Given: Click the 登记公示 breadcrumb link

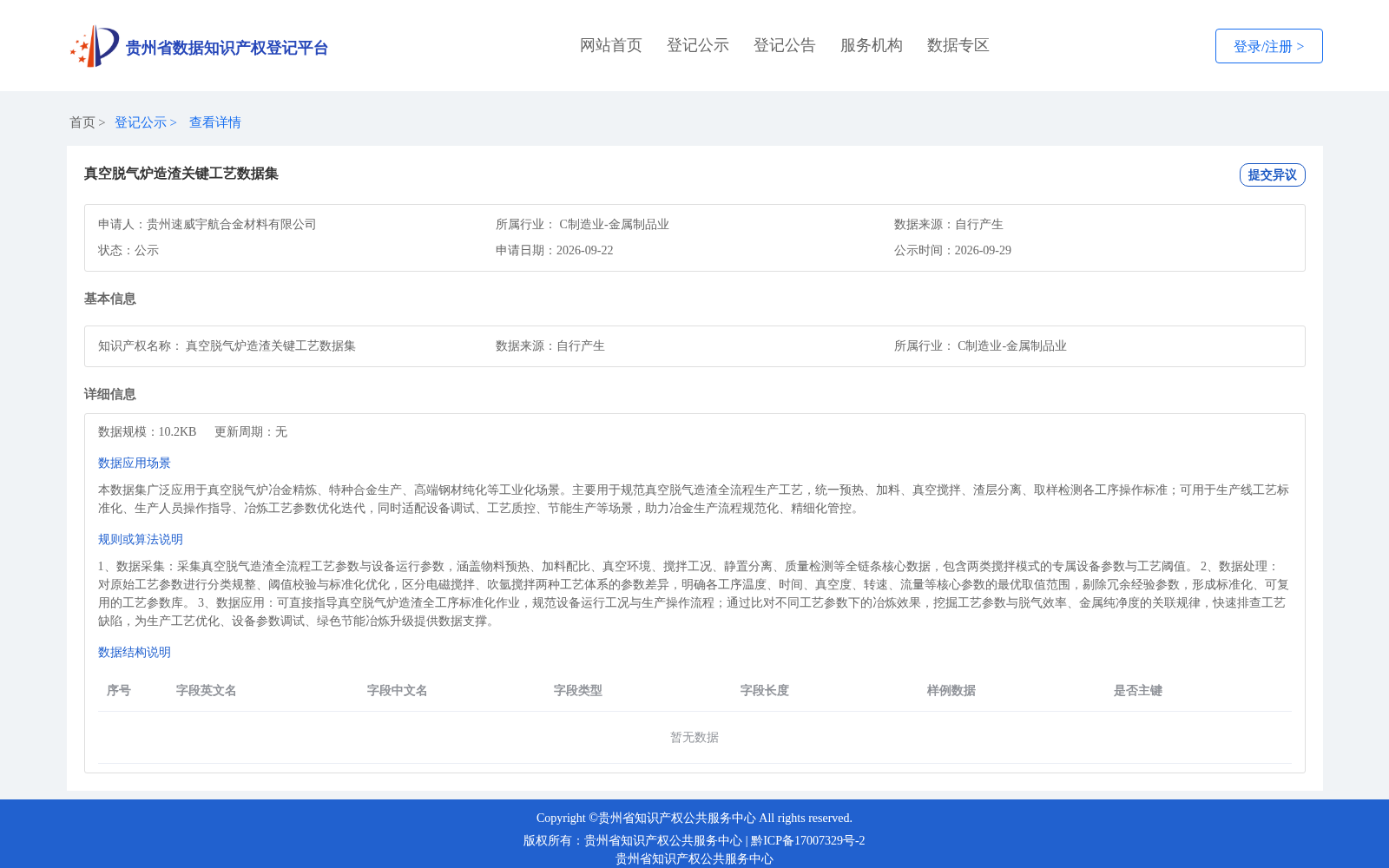Looking at the screenshot, I should pyautogui.click(x=141, y=122).
